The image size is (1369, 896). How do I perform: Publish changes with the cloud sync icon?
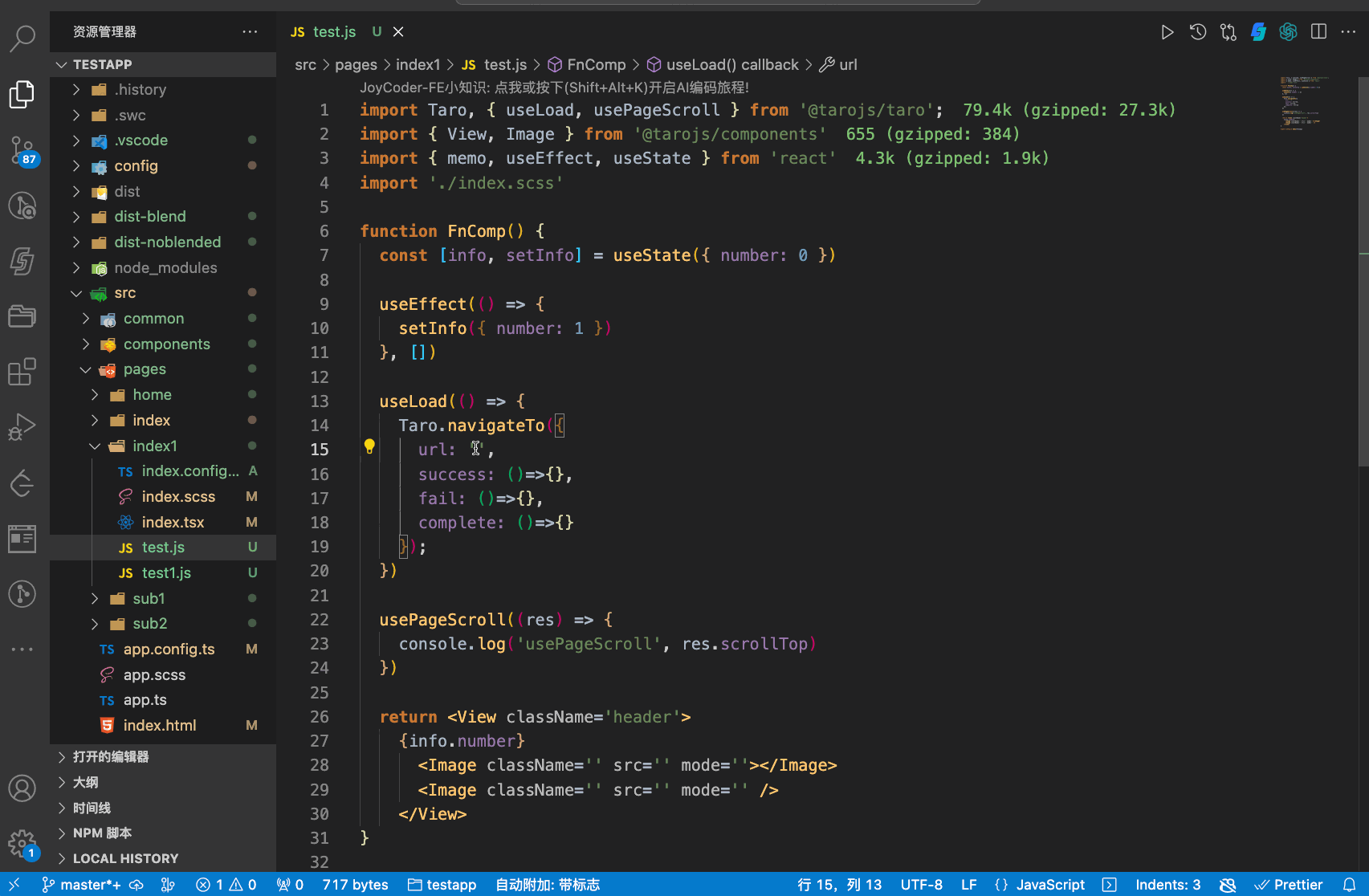[x=136, y=884]
